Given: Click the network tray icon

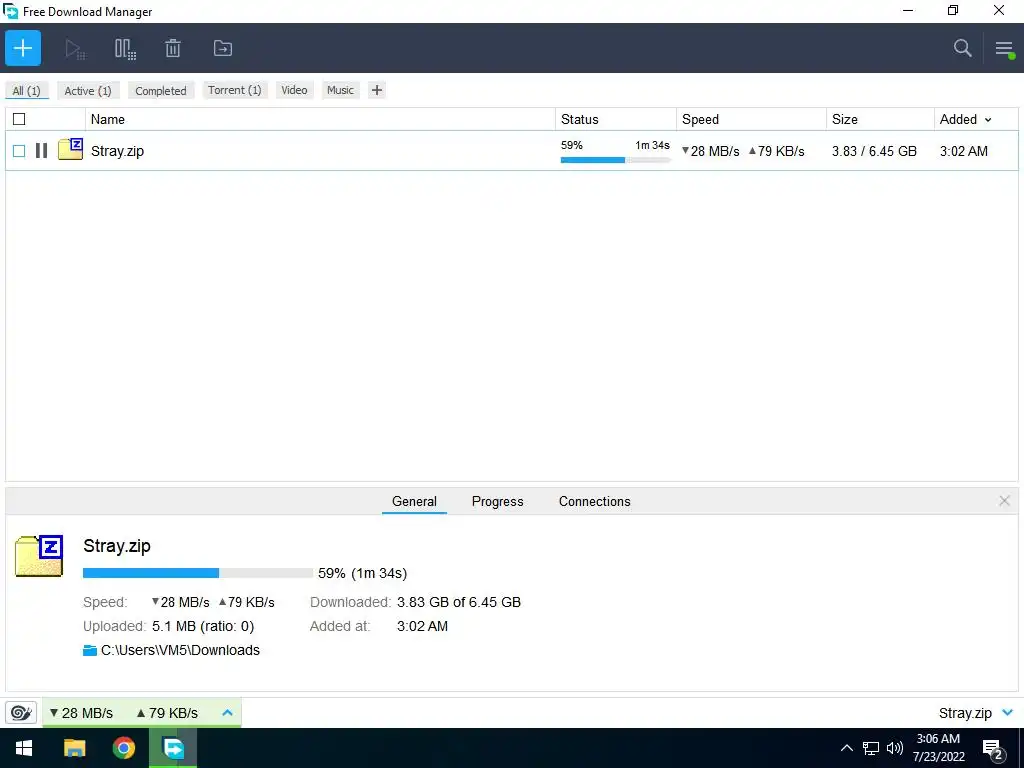Looking at the screenshot, I should 871,748.
